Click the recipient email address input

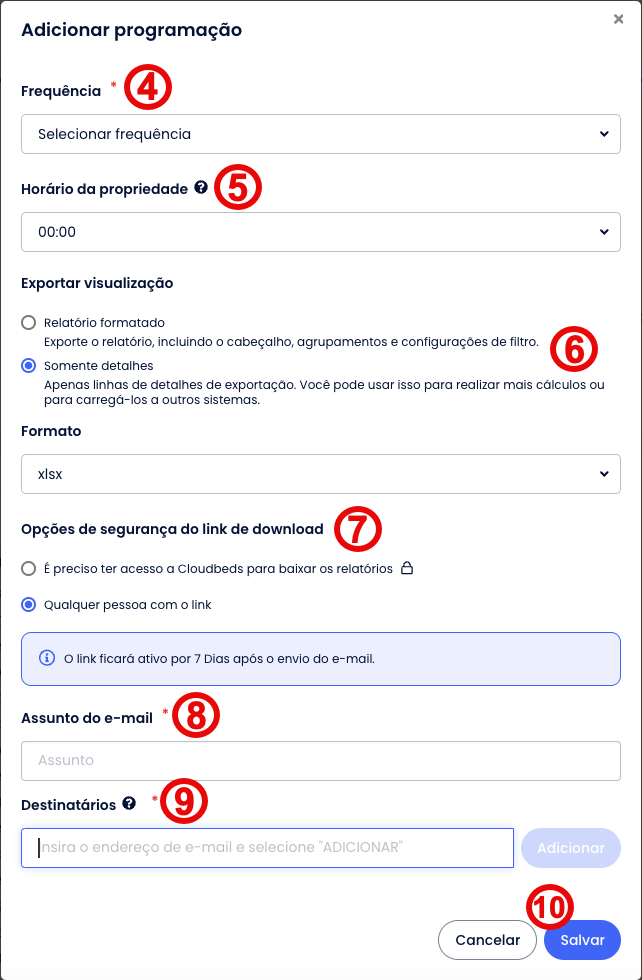(x=267, y=847)
